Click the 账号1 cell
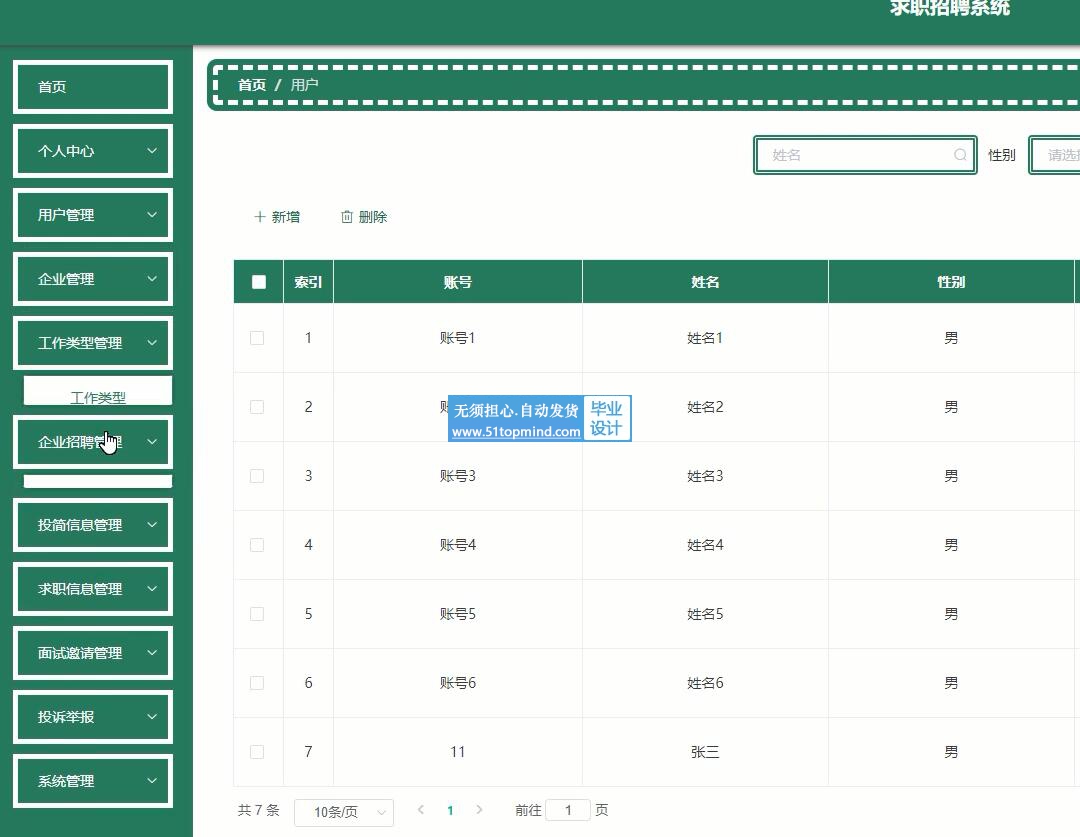Image resolution: width=1080 pixels, height=837 pixels. click(x=458, y=338)
